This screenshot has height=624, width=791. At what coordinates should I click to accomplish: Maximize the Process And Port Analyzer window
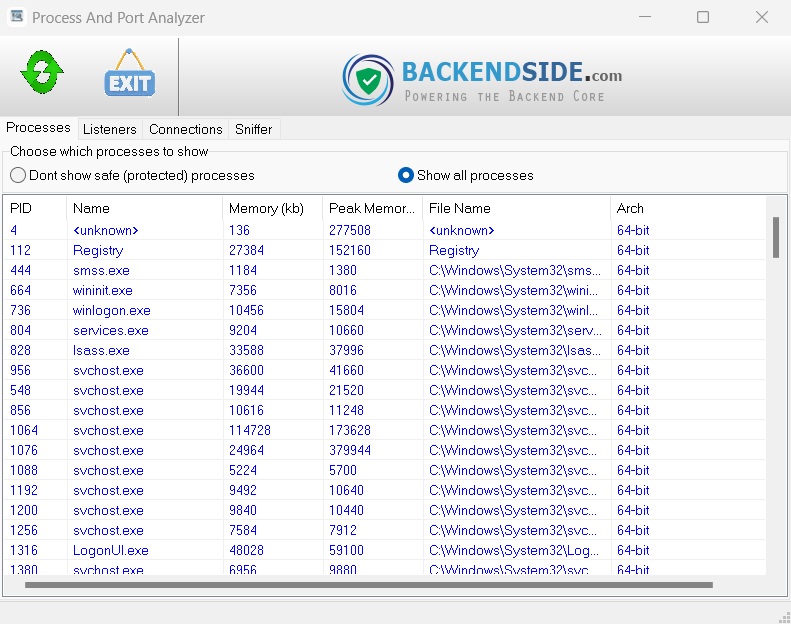(x=703, y=17)
